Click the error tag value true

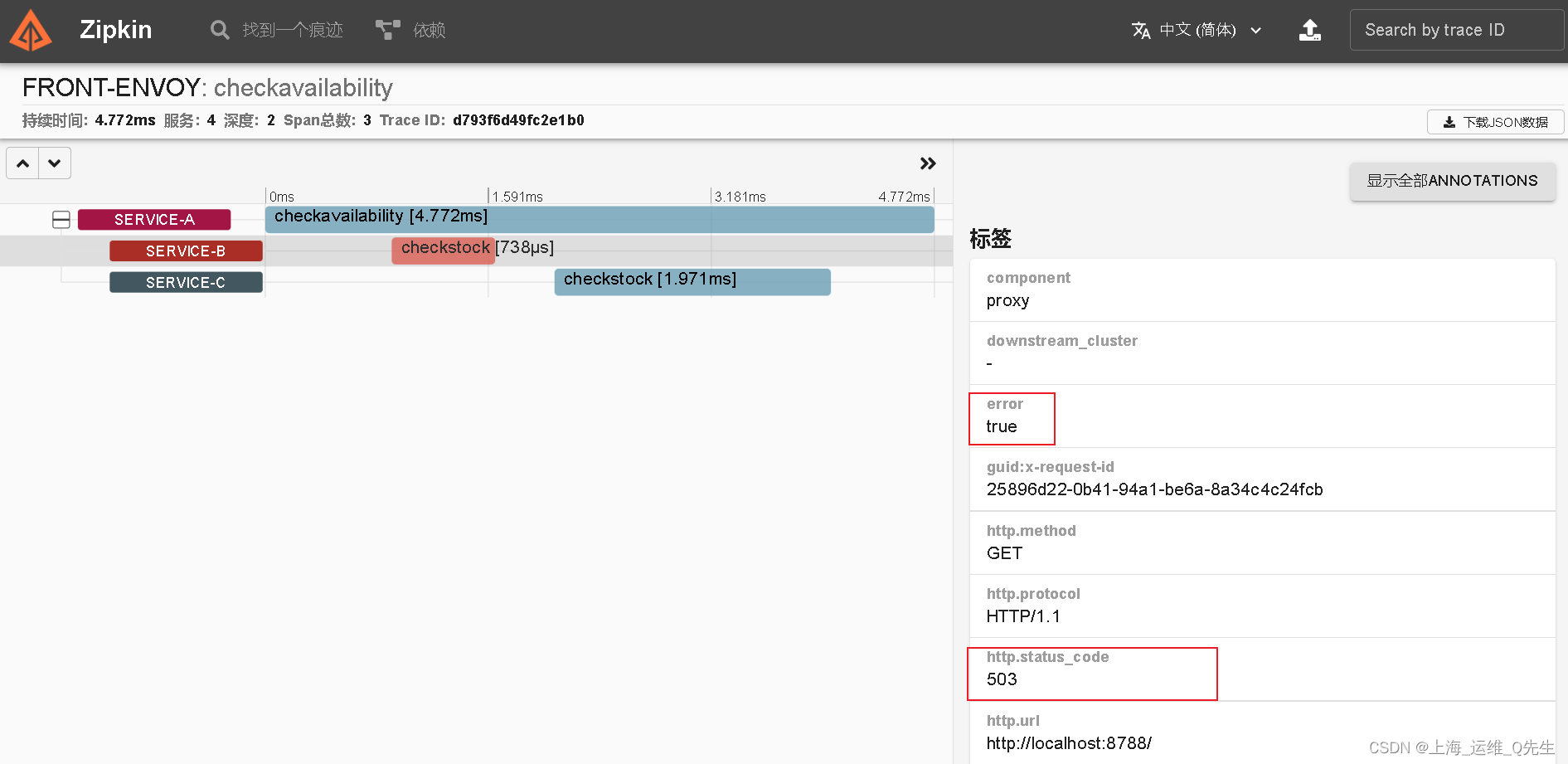click(x=1001, y=426)
